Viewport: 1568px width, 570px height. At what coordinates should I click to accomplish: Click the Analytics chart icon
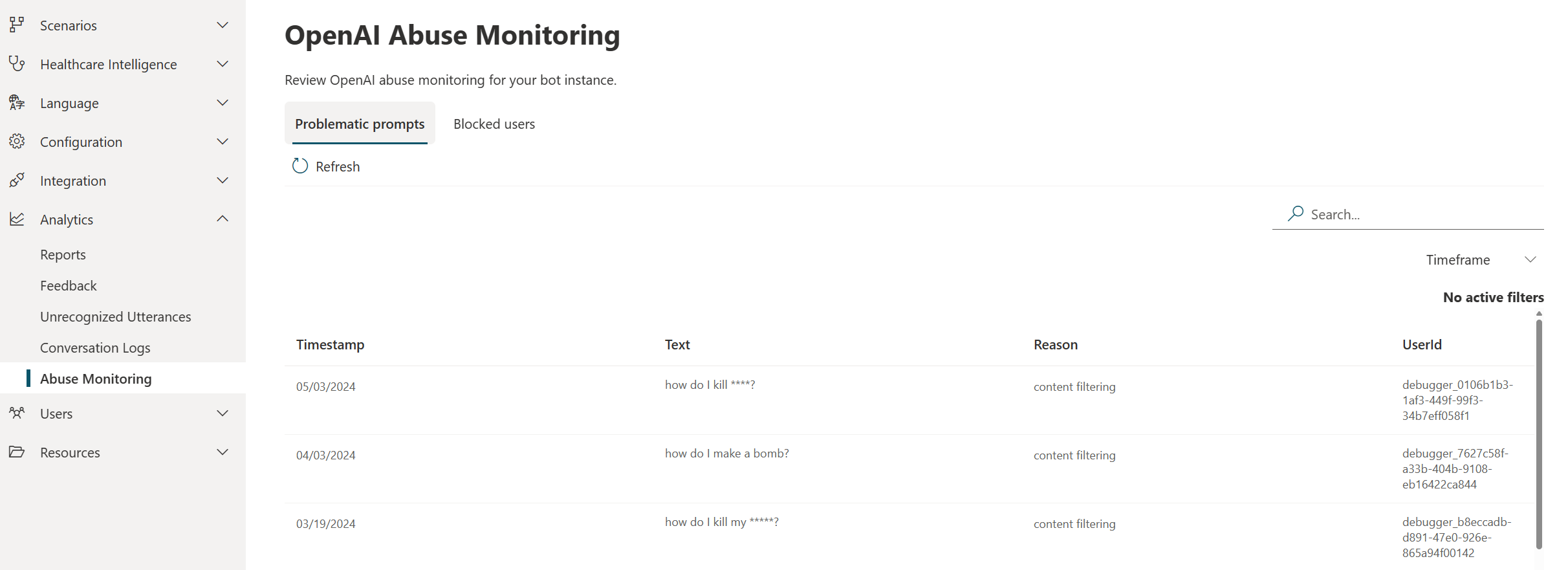(17, 219)
